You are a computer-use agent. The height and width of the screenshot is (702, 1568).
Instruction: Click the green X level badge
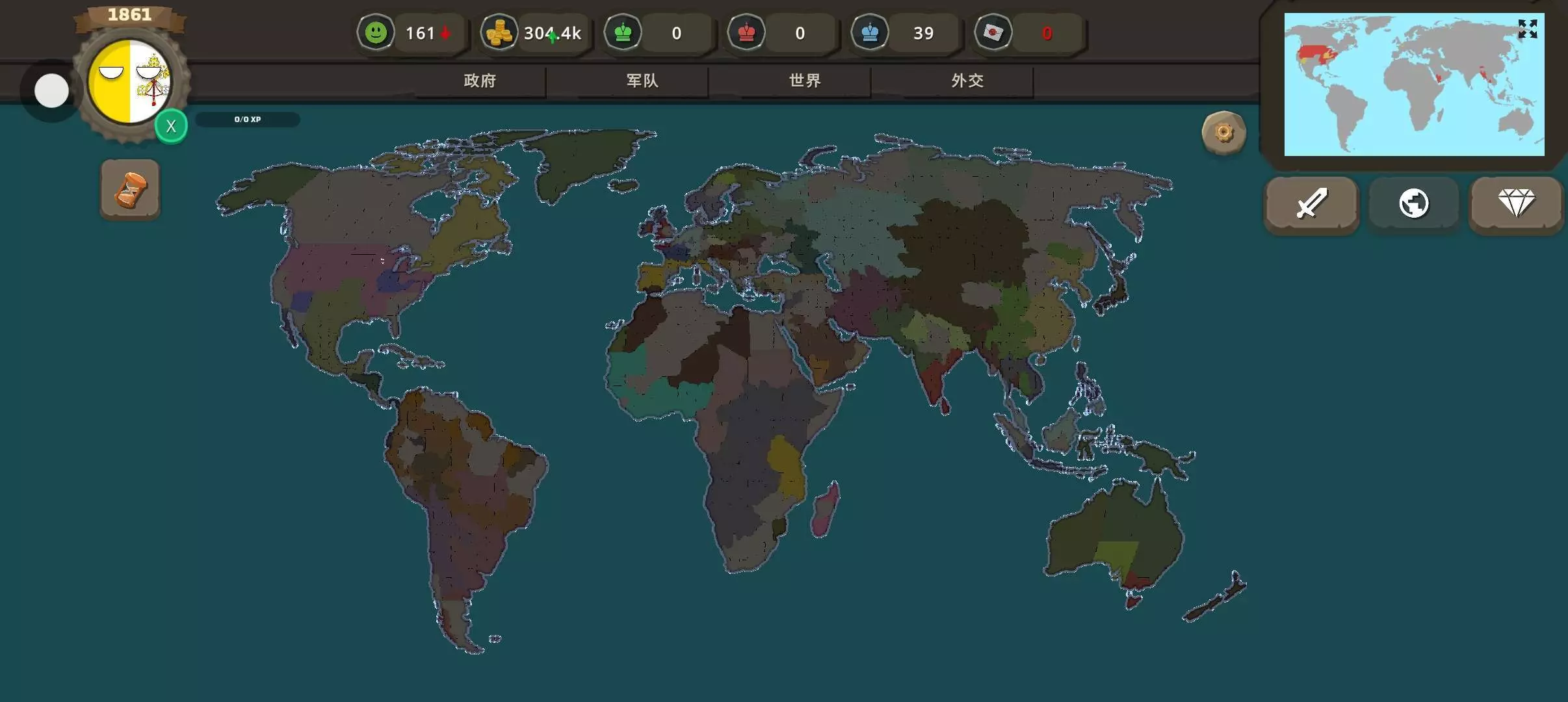tap(171, 126)
